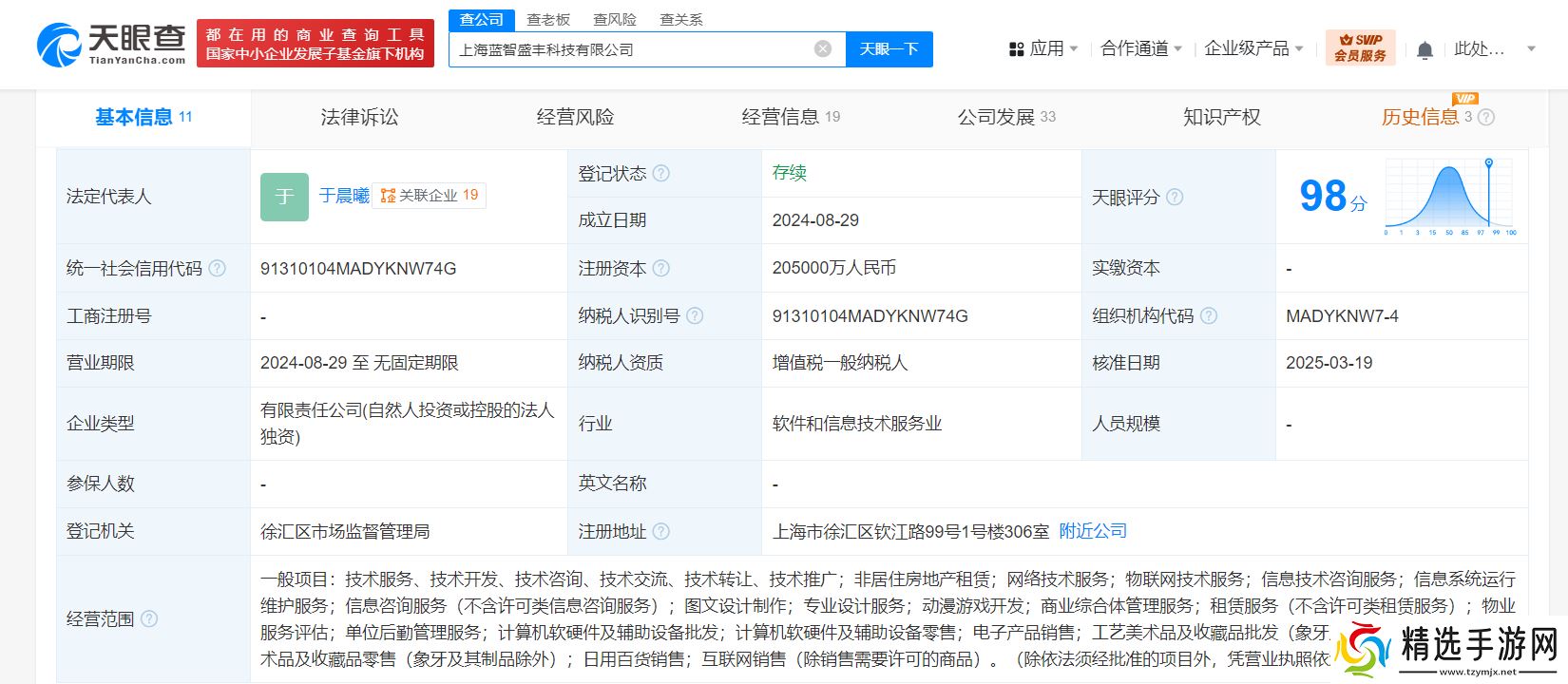Click help icon beside 经营范围

[x=149, y=619]
